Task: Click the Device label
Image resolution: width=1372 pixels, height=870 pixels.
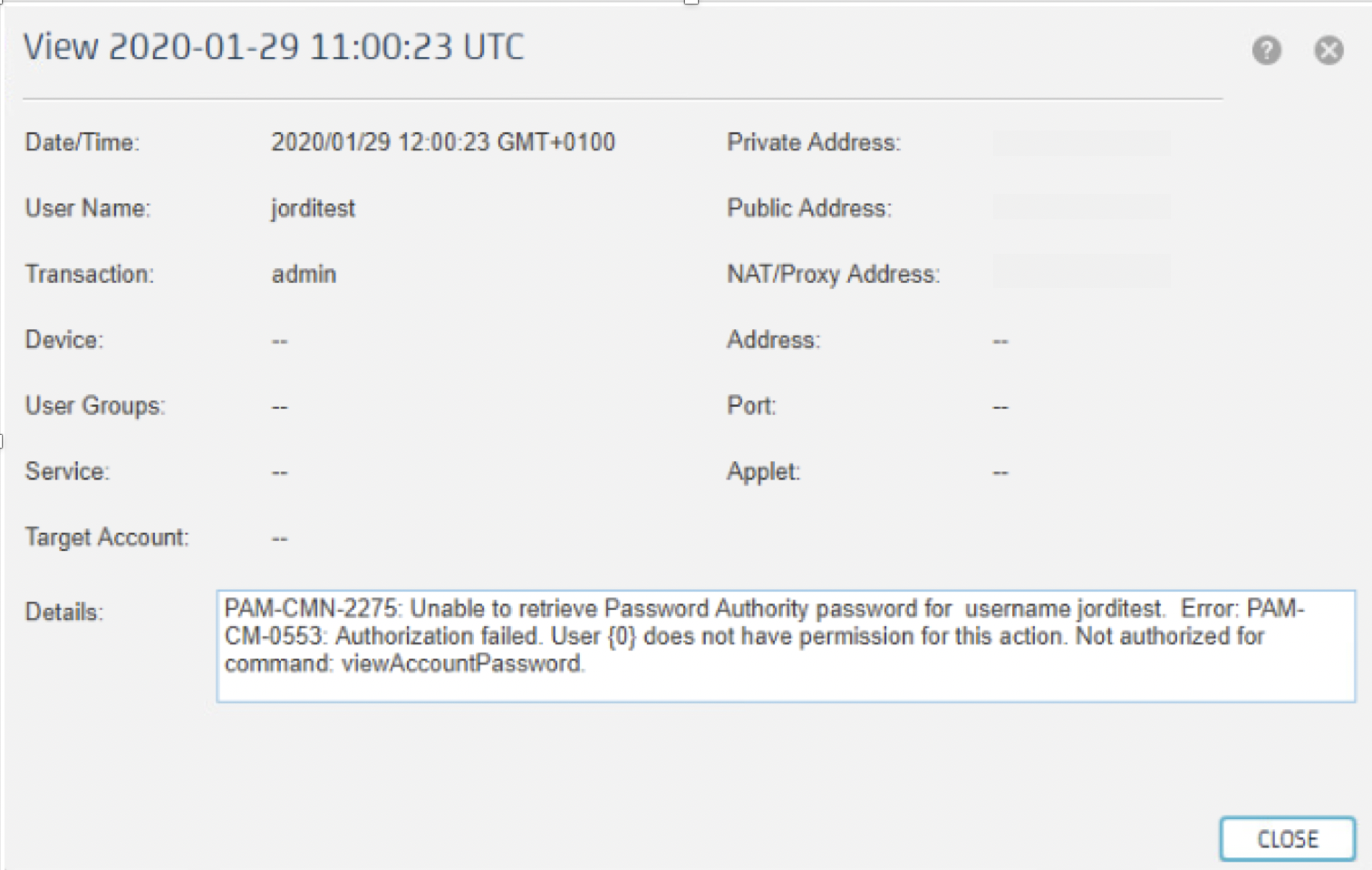Action: [x=64, y=340]
